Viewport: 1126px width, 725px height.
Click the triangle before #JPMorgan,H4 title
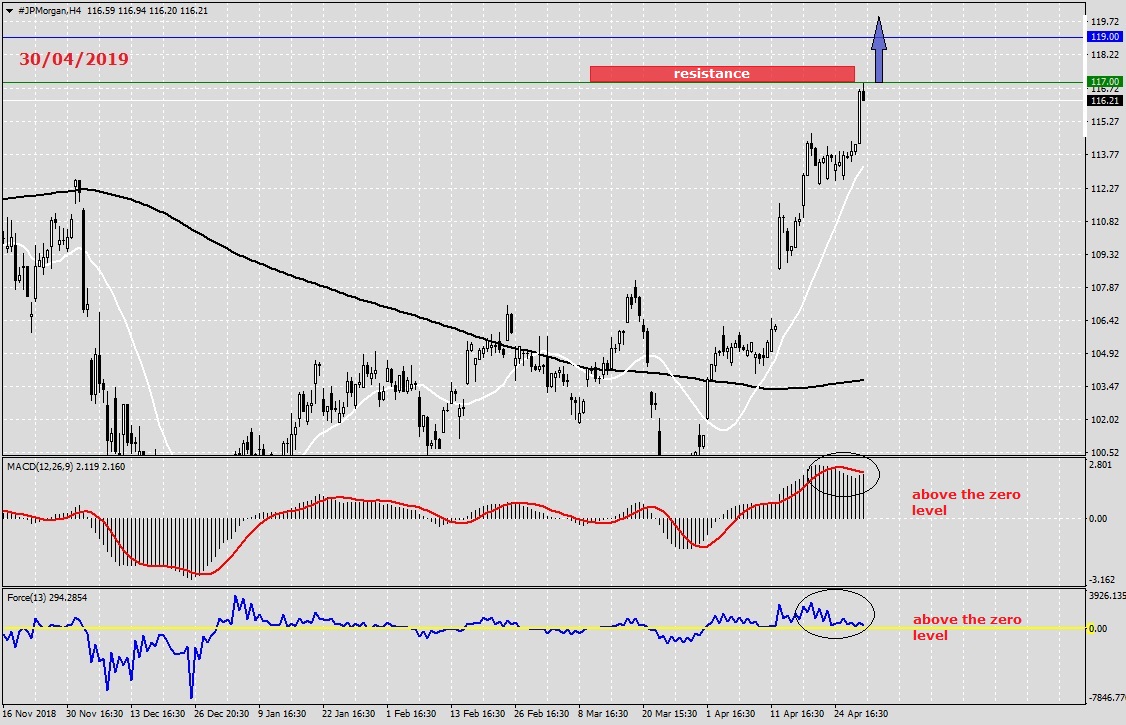point(9,9)
